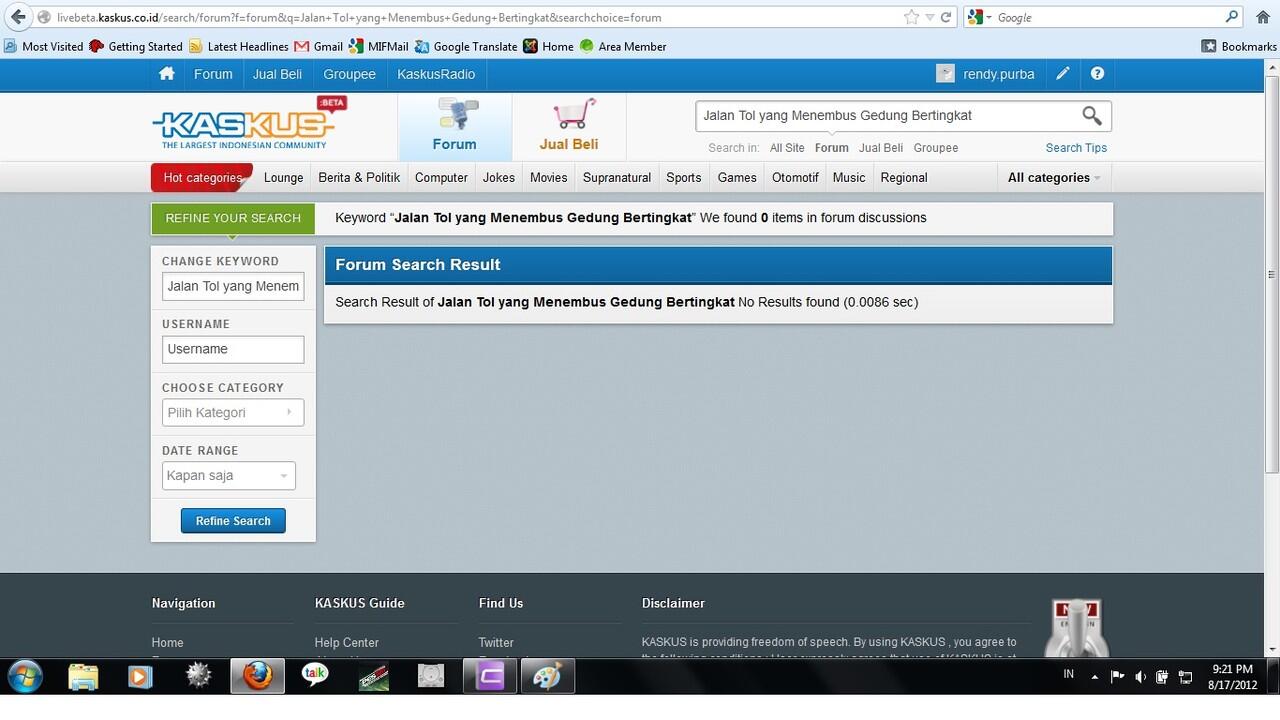This screenshot has width=1280, height=720.
Task: Open the Search Tips link
Action: pyautogui.click(x=1076, y=148)
